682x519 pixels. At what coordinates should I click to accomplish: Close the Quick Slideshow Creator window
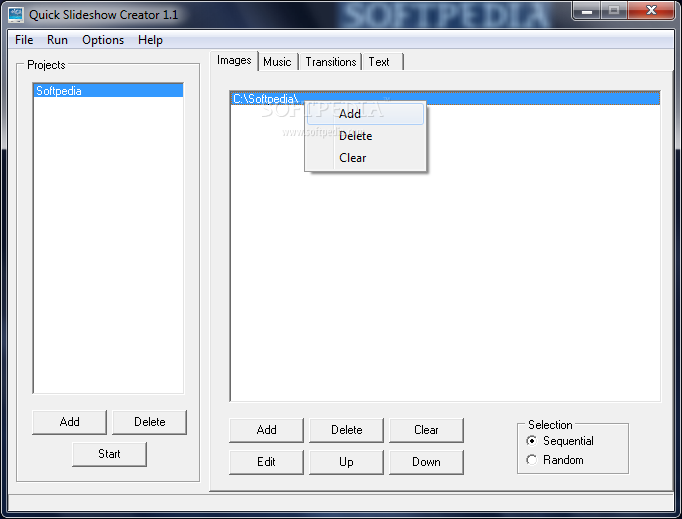[651, 10]
